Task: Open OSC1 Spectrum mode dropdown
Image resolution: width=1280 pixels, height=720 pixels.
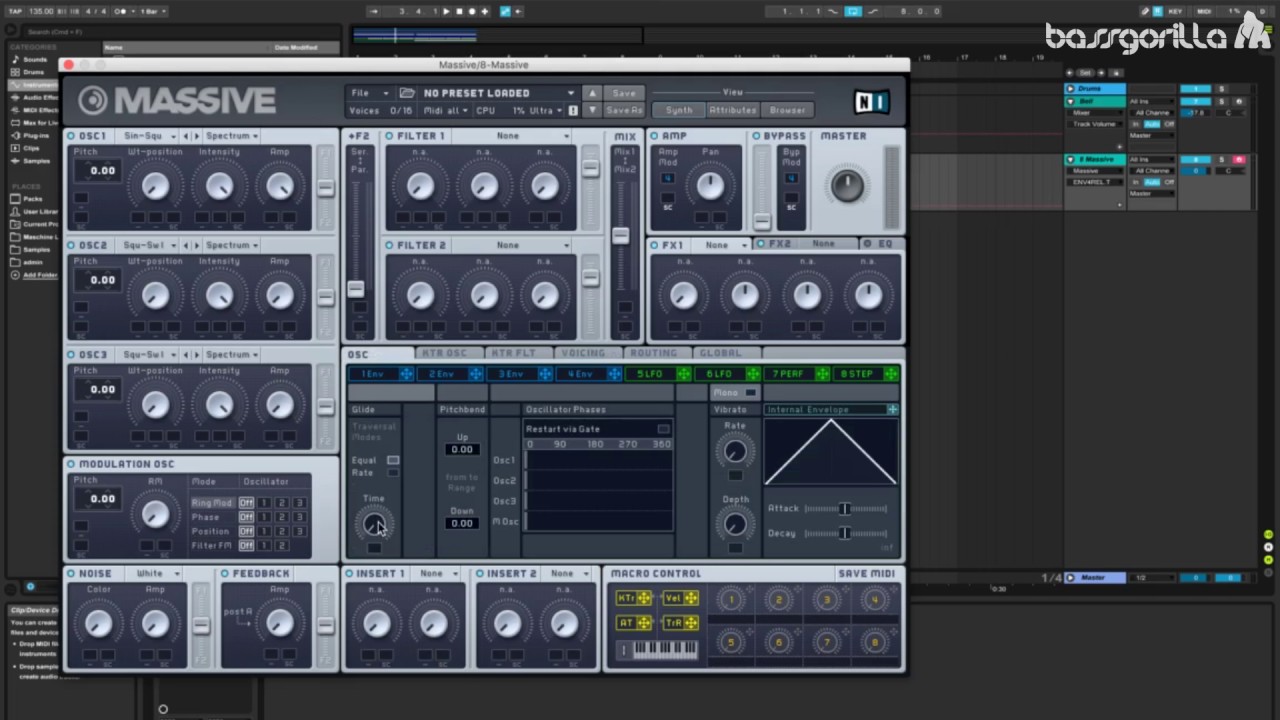Action: [233, 136]
